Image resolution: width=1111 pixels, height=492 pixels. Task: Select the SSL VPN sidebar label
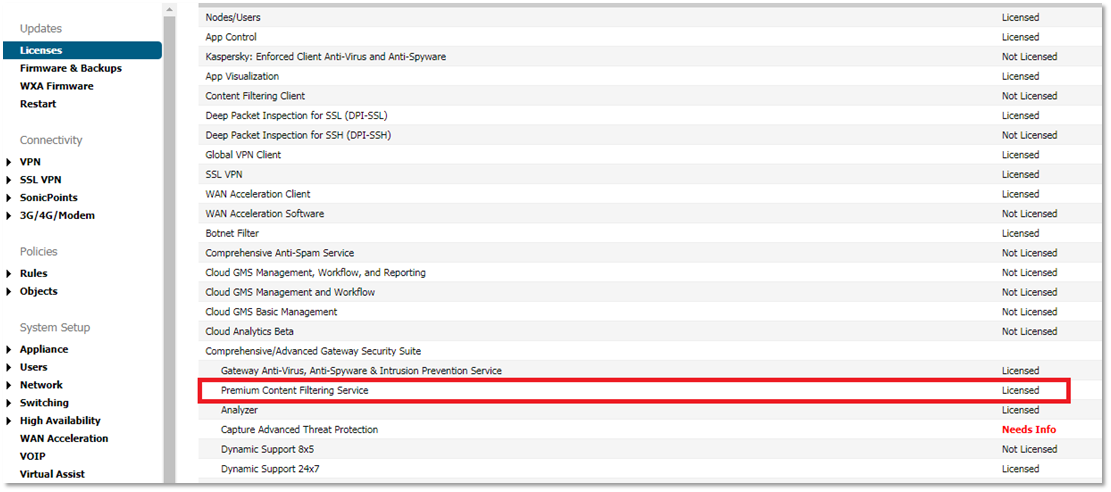click(x=40, y=179)
